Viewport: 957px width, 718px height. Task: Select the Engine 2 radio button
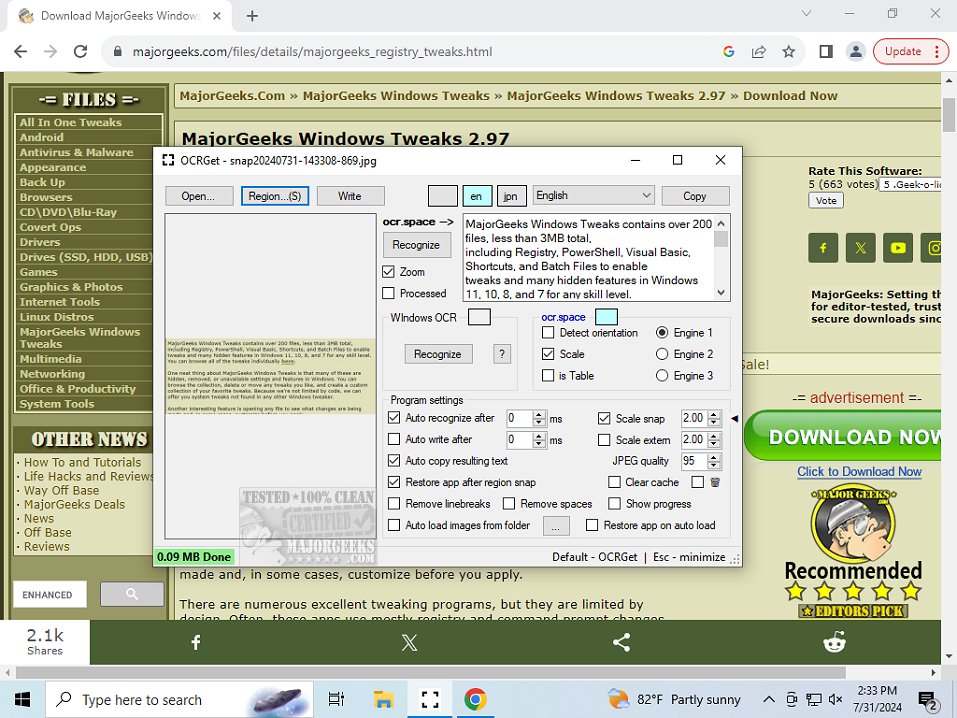click(x=662, y=354)
